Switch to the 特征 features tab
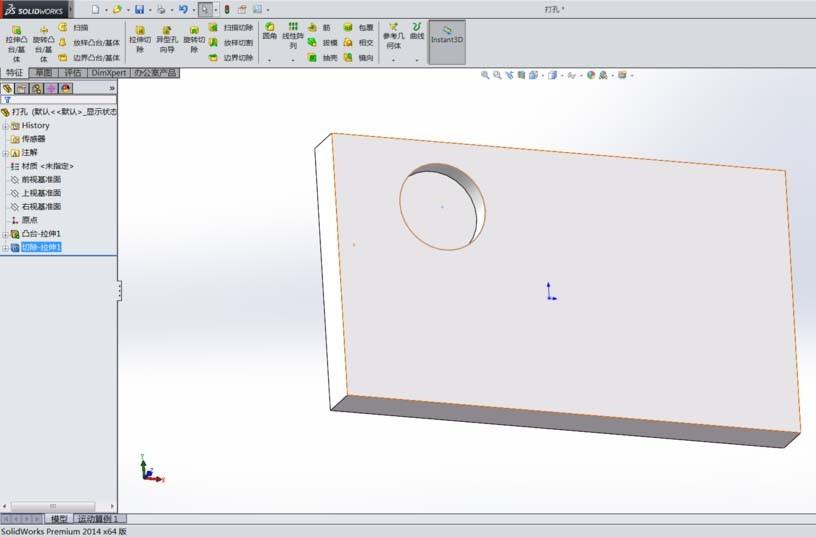The width and height of the screenshot is (816, 537). (14, 73)
